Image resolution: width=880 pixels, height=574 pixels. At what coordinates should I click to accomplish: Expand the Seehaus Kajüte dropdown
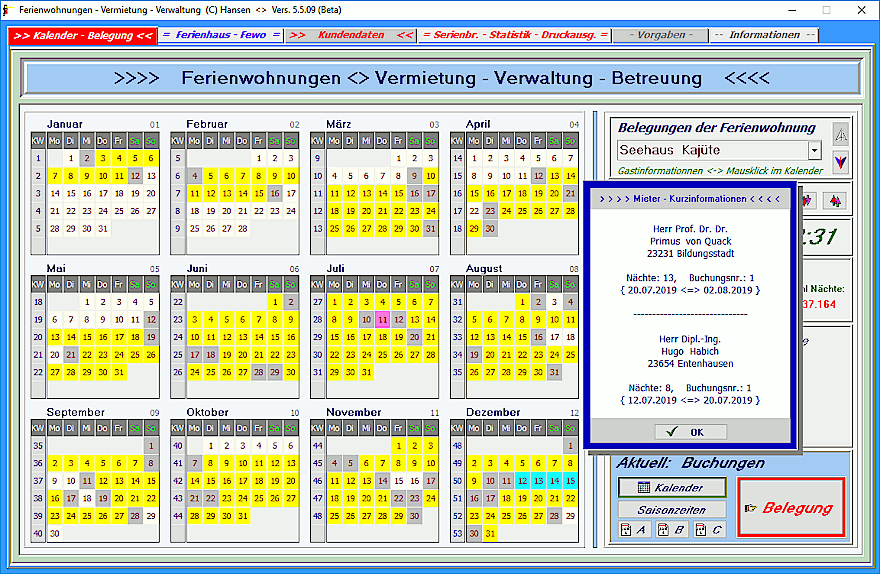[x=813, y=151]
